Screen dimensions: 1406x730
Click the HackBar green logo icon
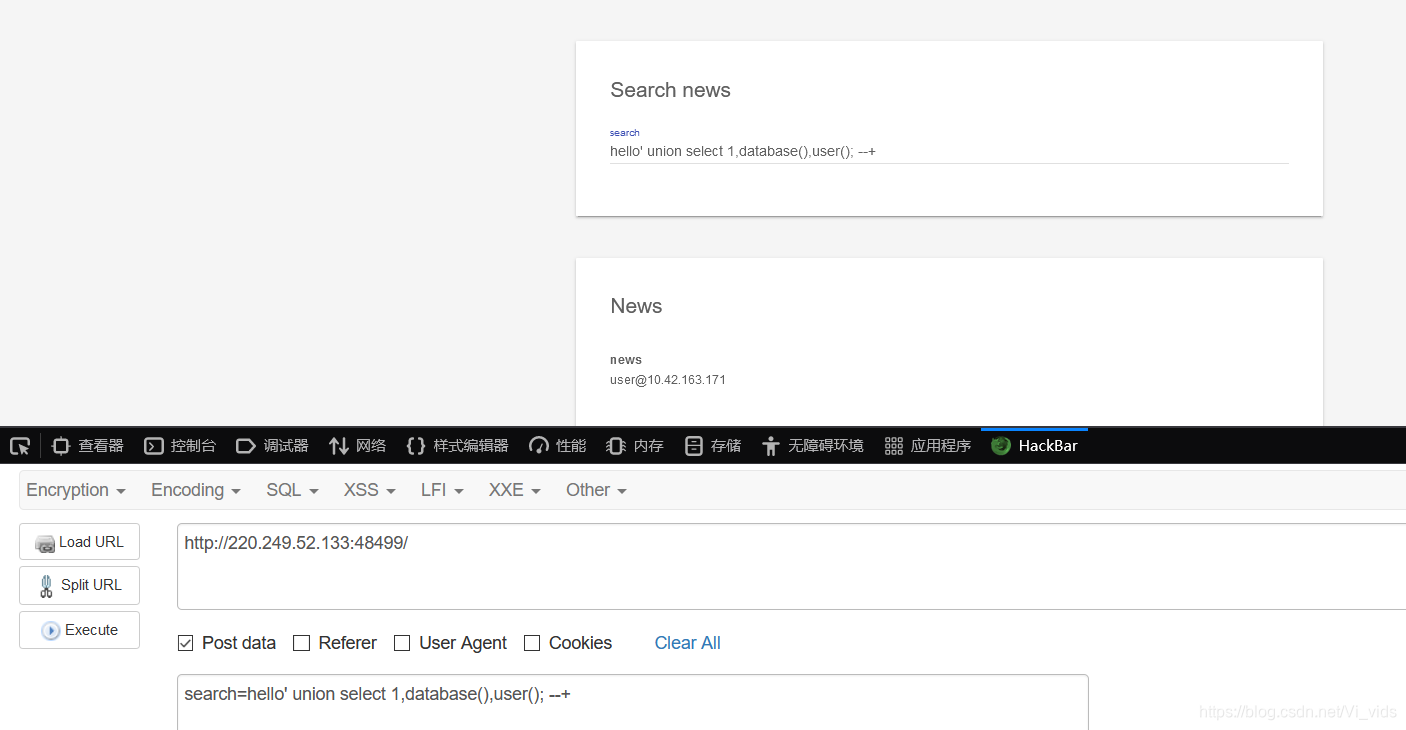tap(1001, 446)
